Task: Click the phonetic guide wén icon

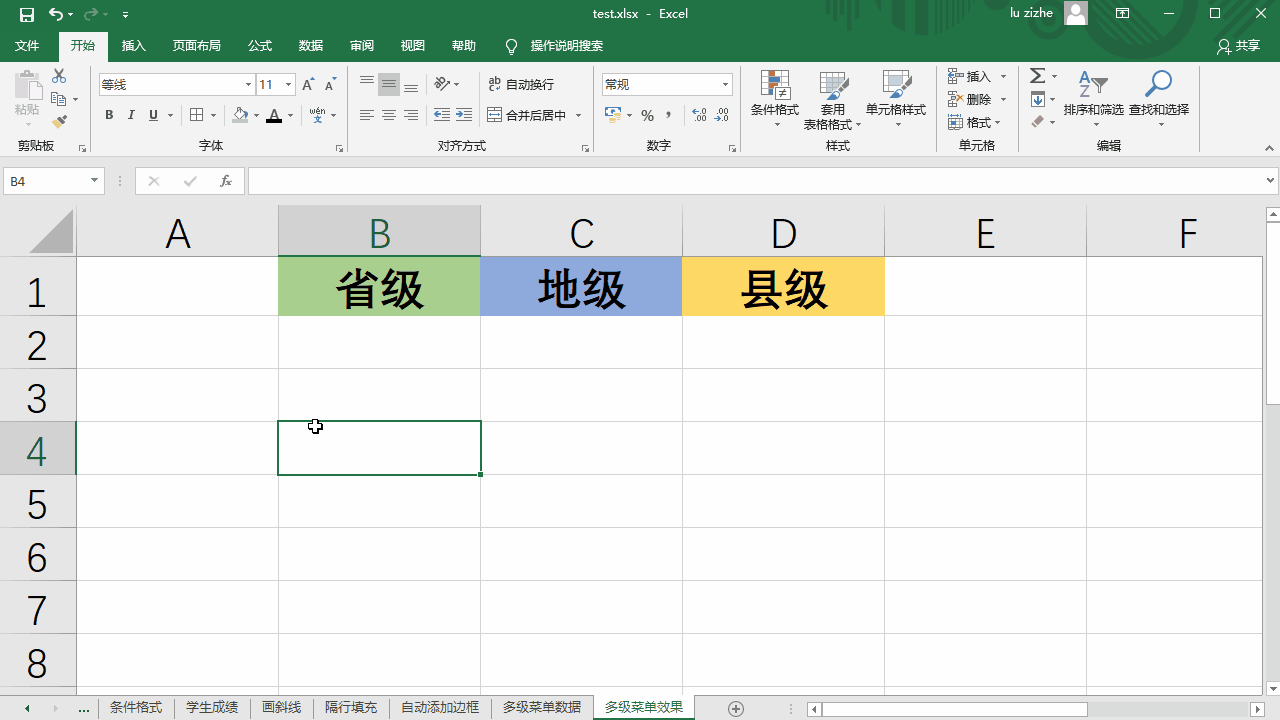Action: tap(317, 115)
